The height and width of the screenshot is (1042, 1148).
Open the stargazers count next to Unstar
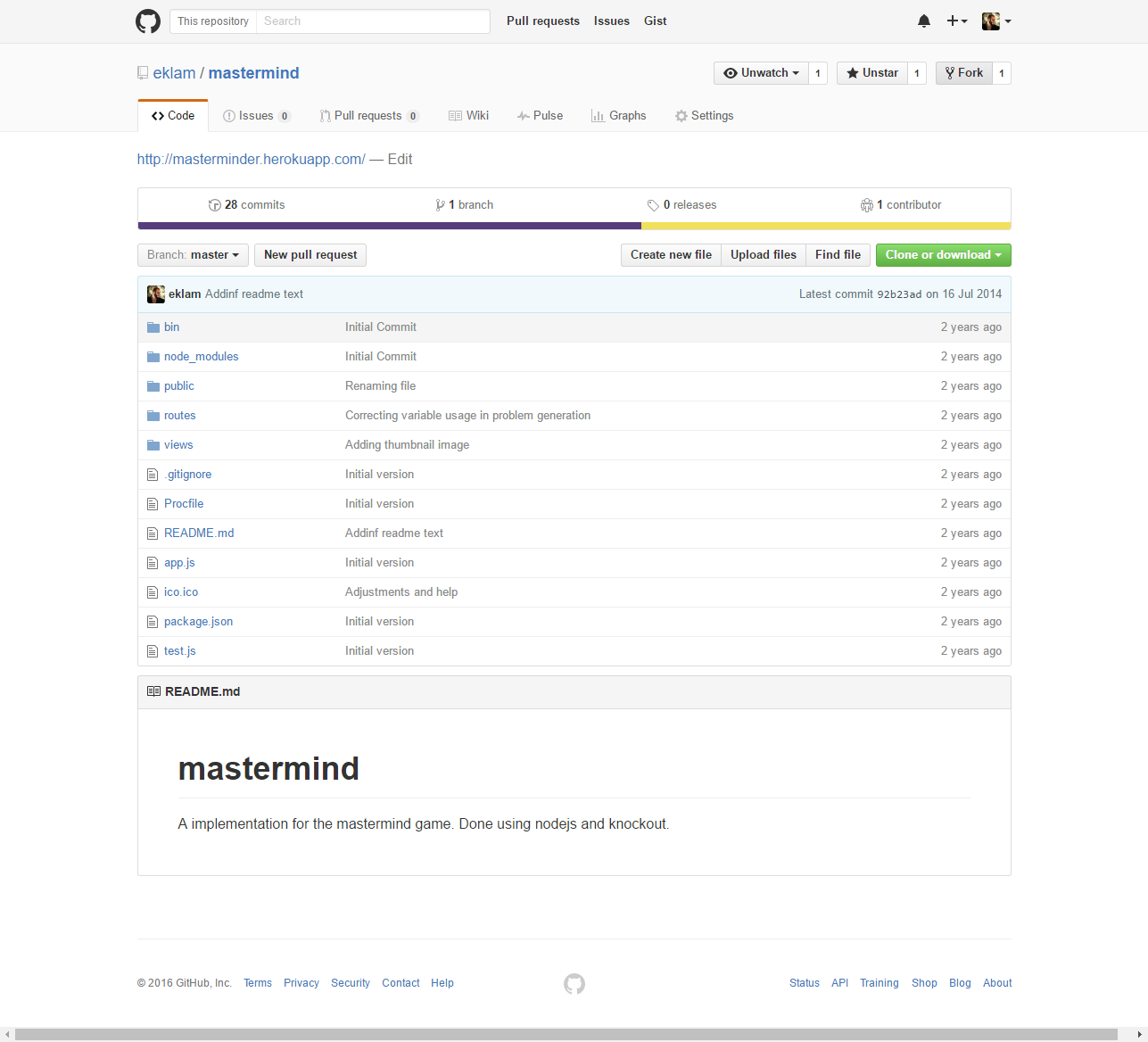point(917,73)
